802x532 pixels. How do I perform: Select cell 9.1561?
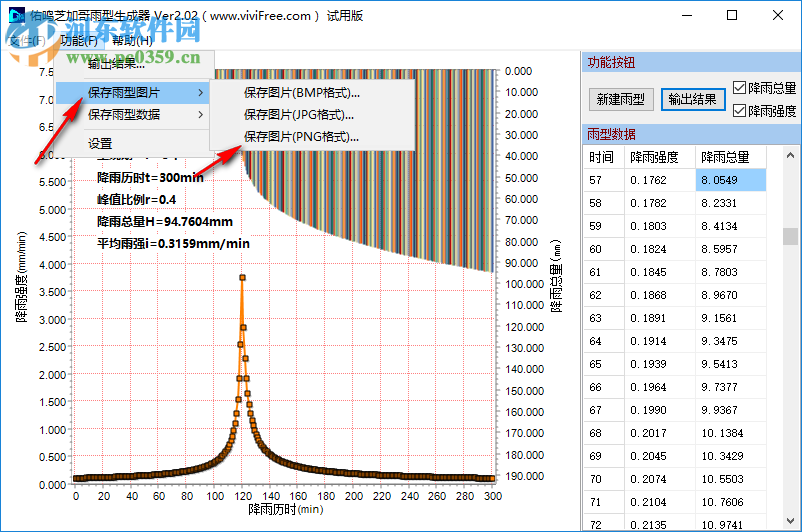(x=730, y=318)
